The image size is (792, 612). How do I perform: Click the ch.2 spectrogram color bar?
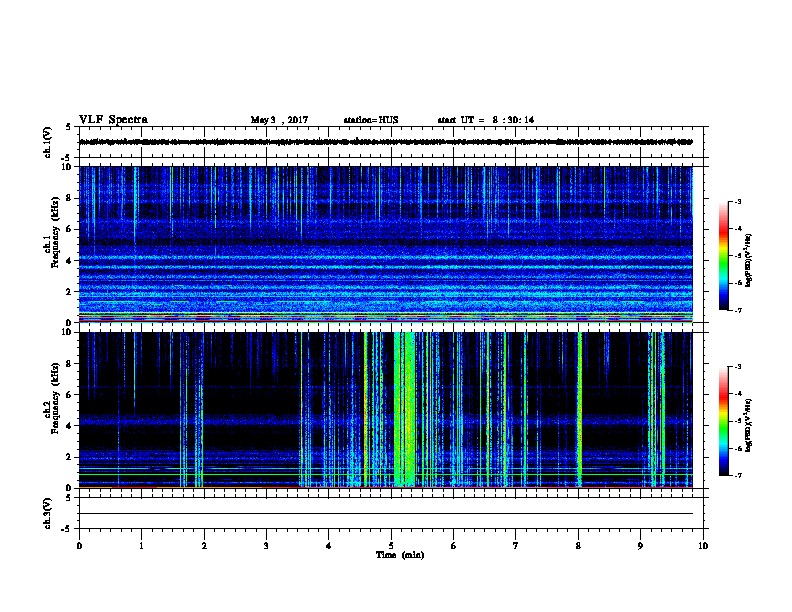pyautogui.click(x=723, y=421)
